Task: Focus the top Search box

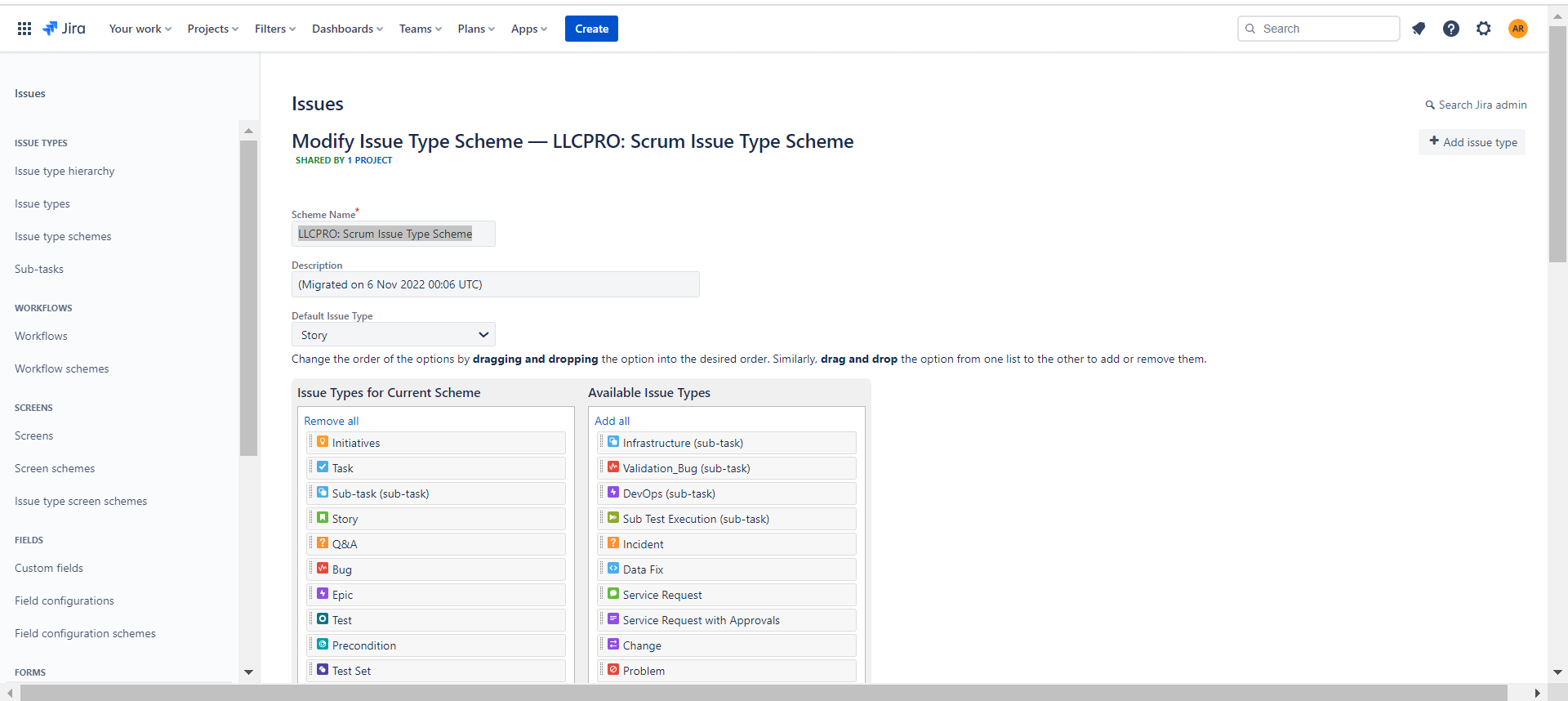Action: click(x=1319, y=29)
